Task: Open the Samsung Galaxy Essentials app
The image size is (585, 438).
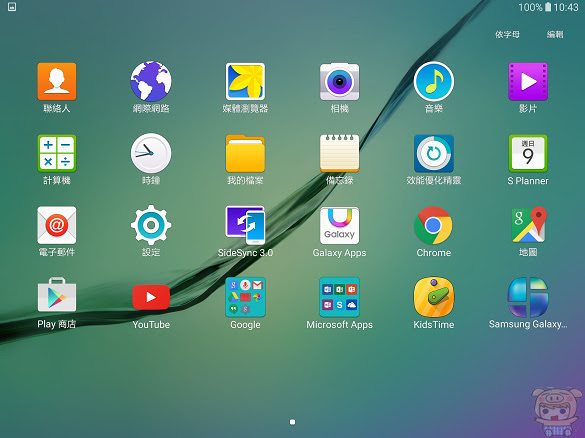Action: tap(528, 297)
